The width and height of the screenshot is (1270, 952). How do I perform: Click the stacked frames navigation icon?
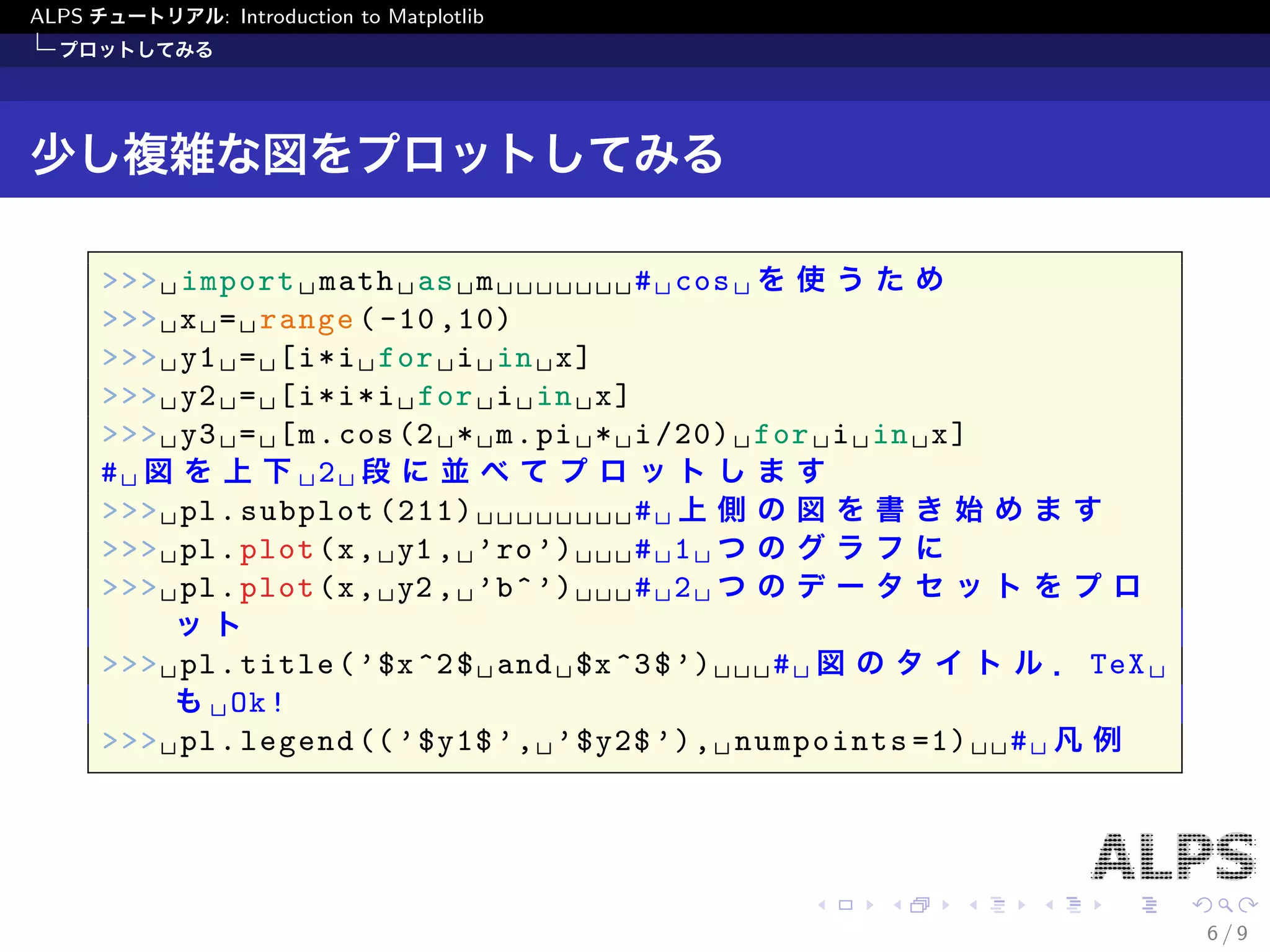[920, 905]
